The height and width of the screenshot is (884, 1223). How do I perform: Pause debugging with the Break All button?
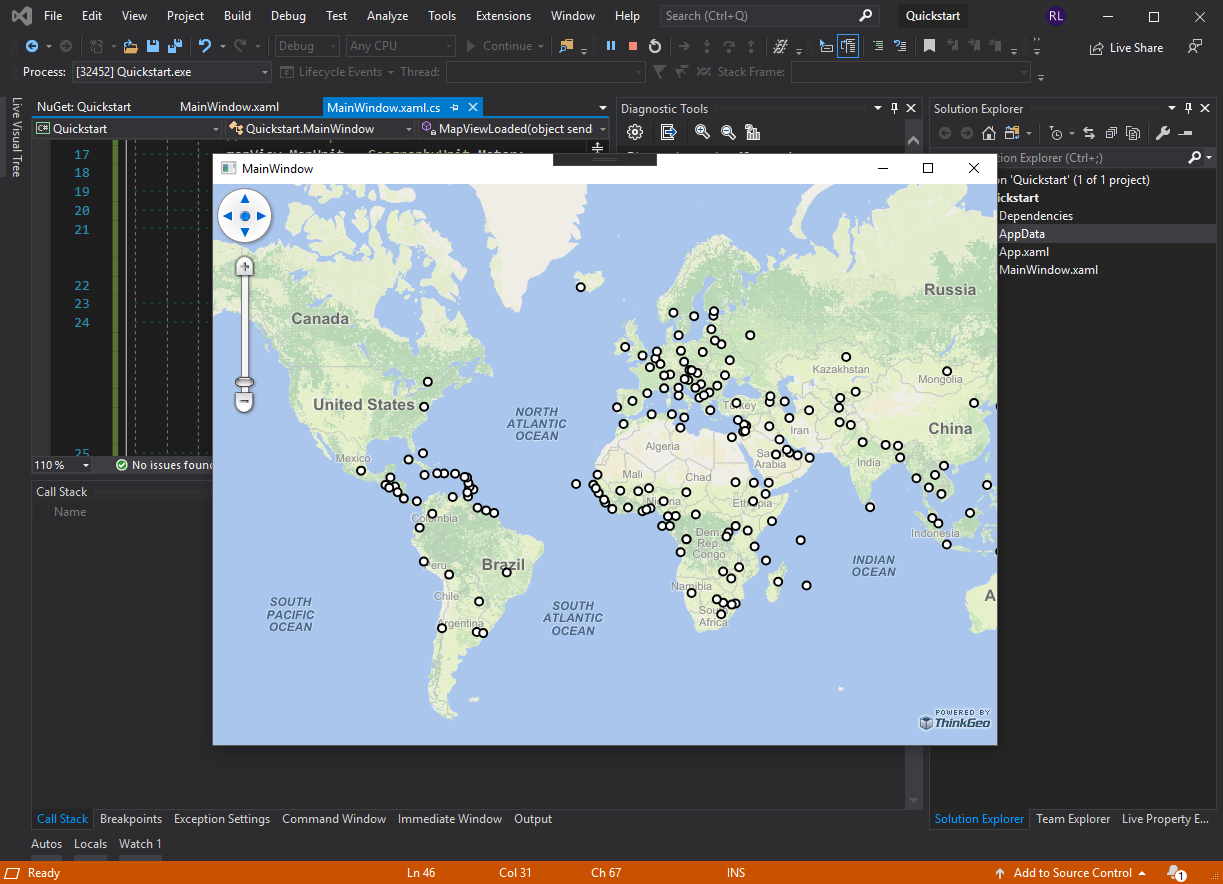(x=611, y=46)
